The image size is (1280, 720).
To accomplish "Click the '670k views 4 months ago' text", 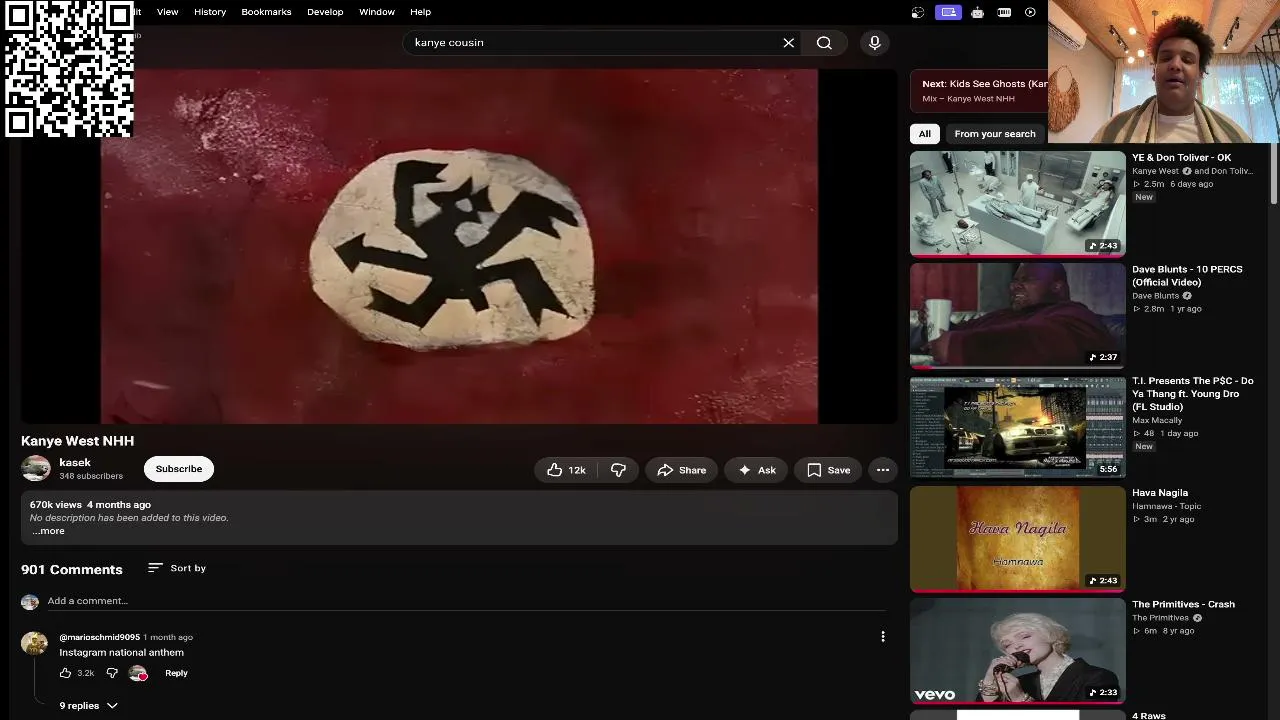I will 90,505.
